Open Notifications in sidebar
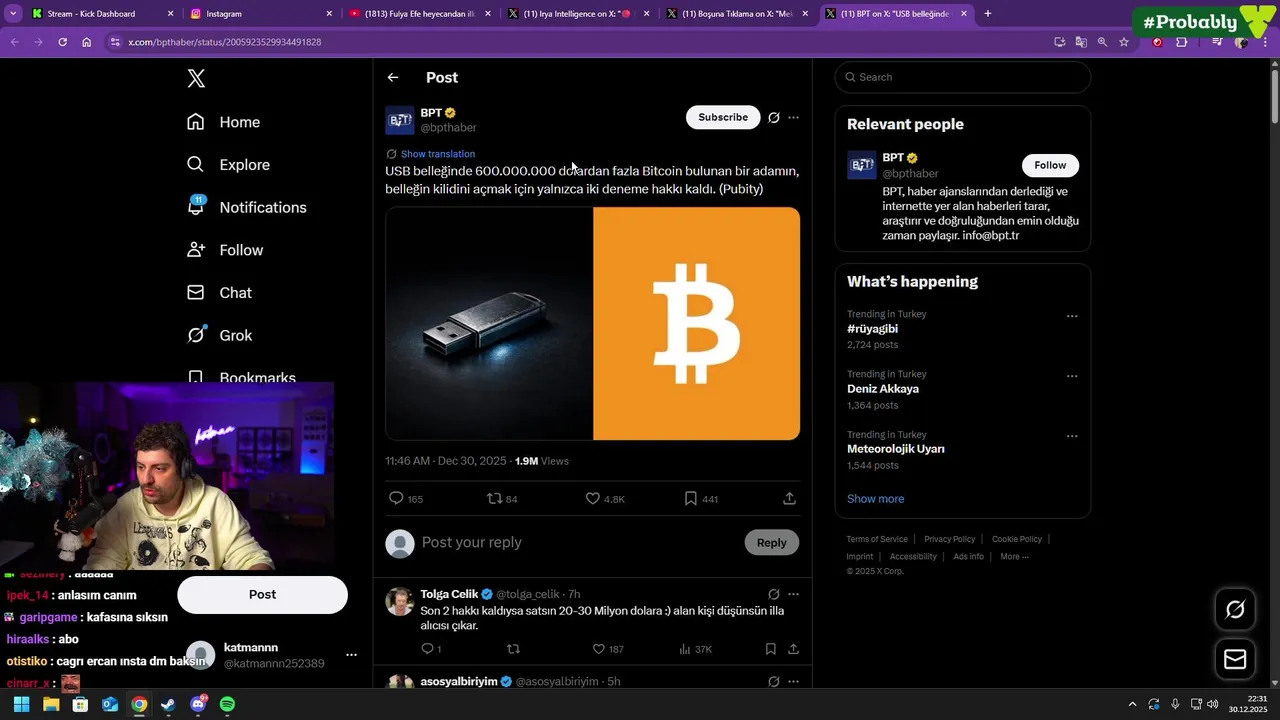 pyautogui.click(x=262, y=207)
